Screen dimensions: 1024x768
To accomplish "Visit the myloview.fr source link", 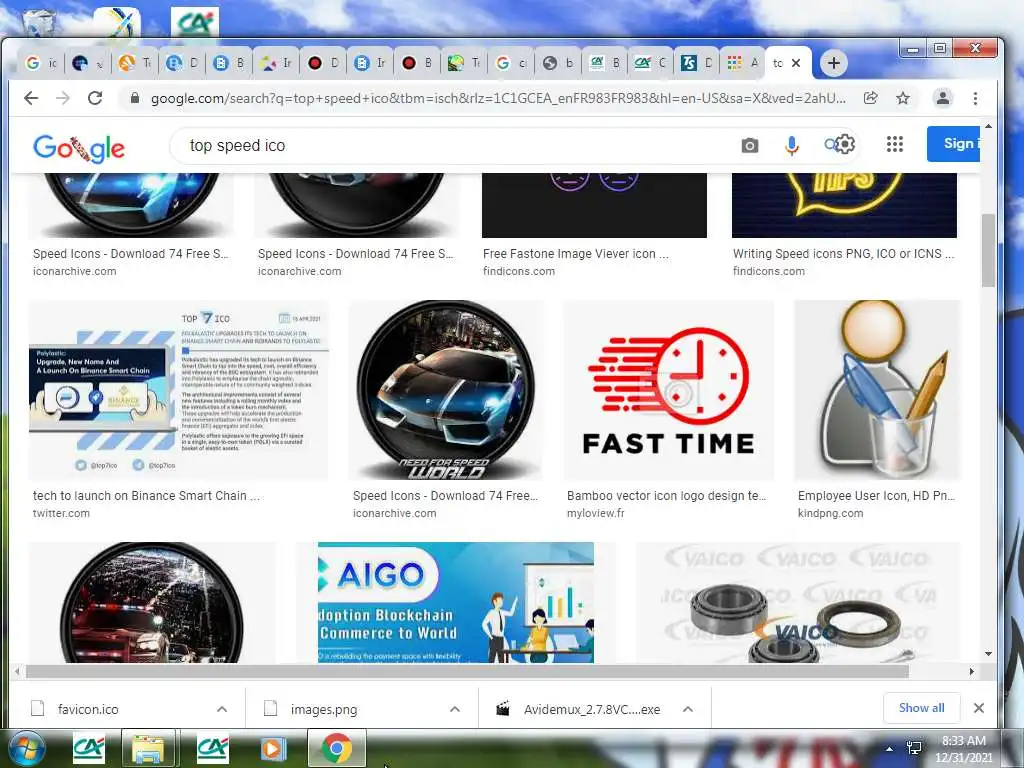I will pos(596,513).
